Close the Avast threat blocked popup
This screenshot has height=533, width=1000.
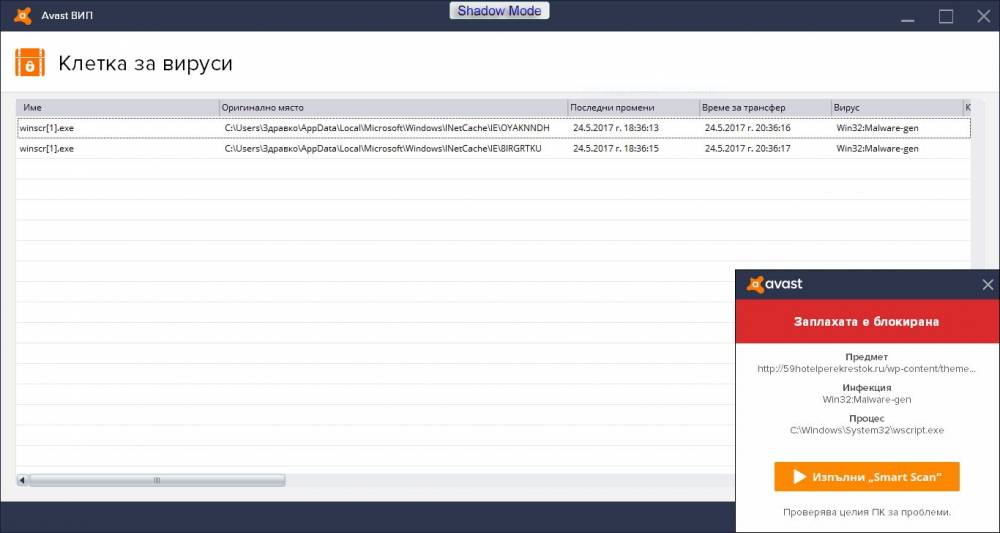point(987,285)
